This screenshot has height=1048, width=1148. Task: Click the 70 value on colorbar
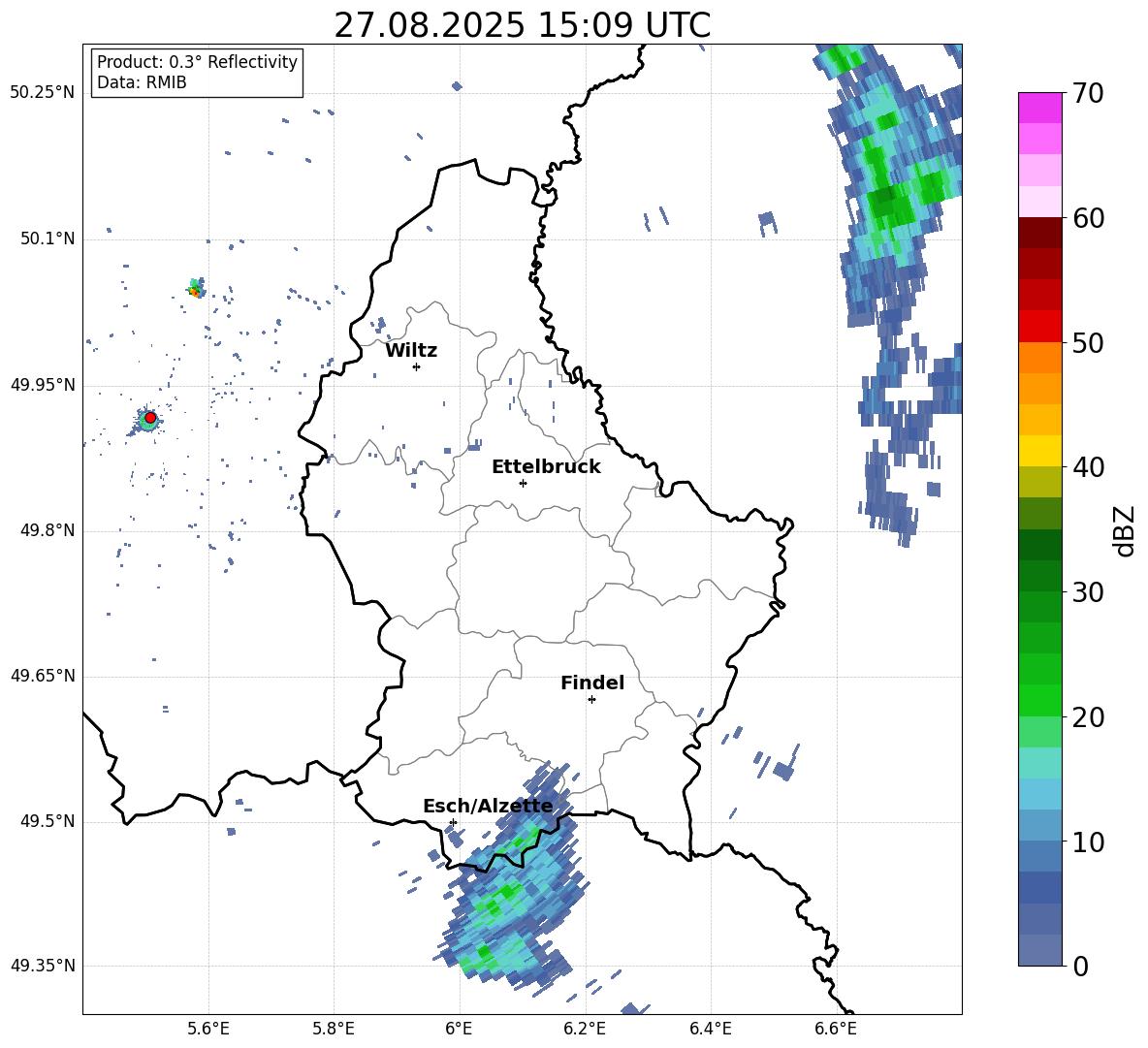(x=1088, y=94)
